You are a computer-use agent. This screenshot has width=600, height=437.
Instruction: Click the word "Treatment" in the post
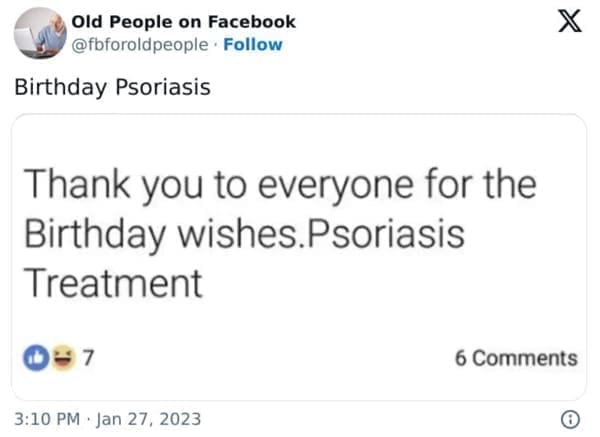112,283
